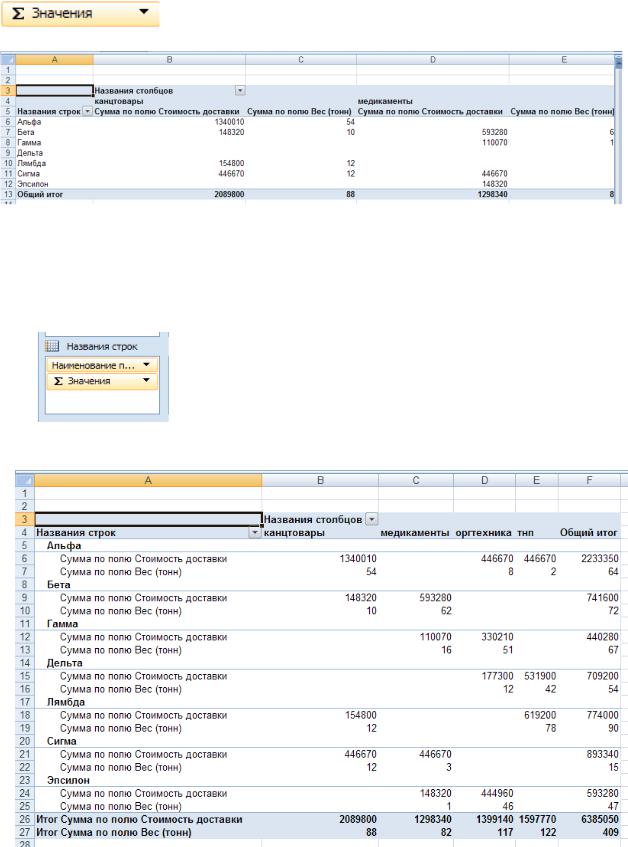
Task: Click Лямбда total value 774000
Action: [603, 715]
